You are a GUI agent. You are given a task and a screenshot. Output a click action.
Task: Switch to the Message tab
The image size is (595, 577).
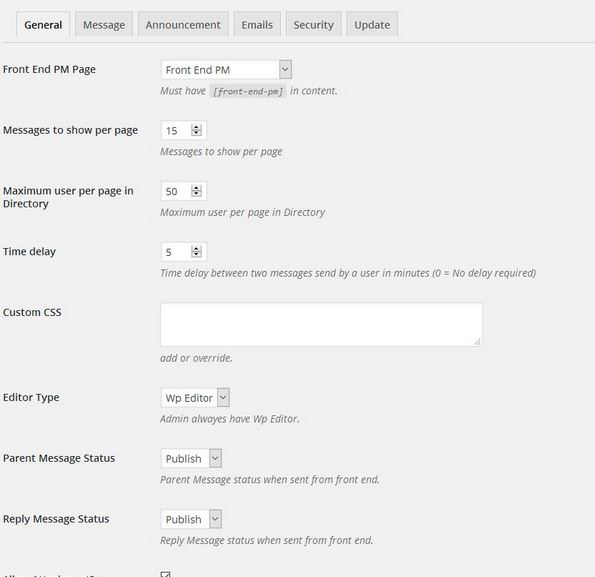pos(104,25)
